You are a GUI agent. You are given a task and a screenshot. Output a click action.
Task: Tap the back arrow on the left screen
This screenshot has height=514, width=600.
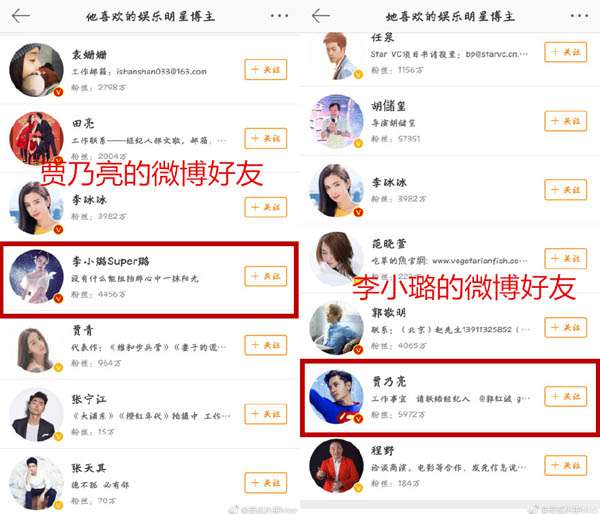coord(21,16)
